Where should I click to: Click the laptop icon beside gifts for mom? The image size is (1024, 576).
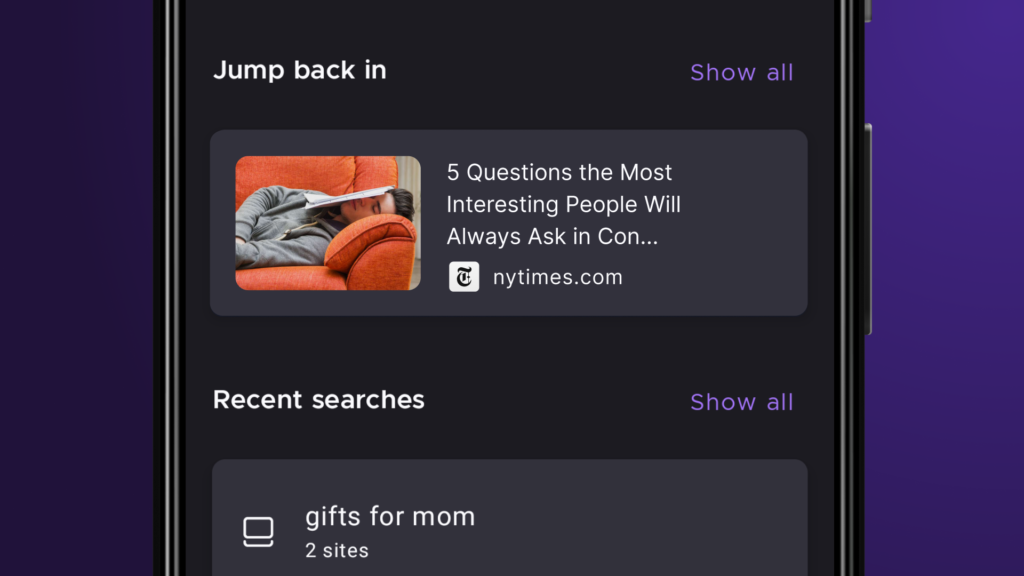click(x=258, y=532)
